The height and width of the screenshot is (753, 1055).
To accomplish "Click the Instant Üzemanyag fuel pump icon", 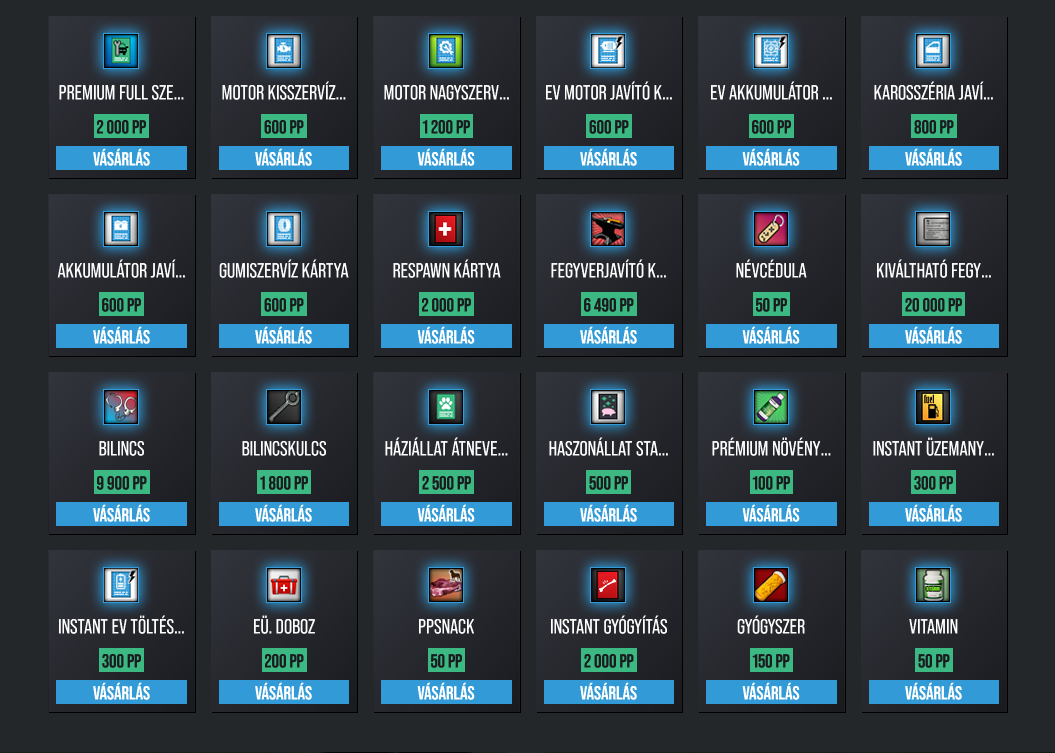I will 933,407.
